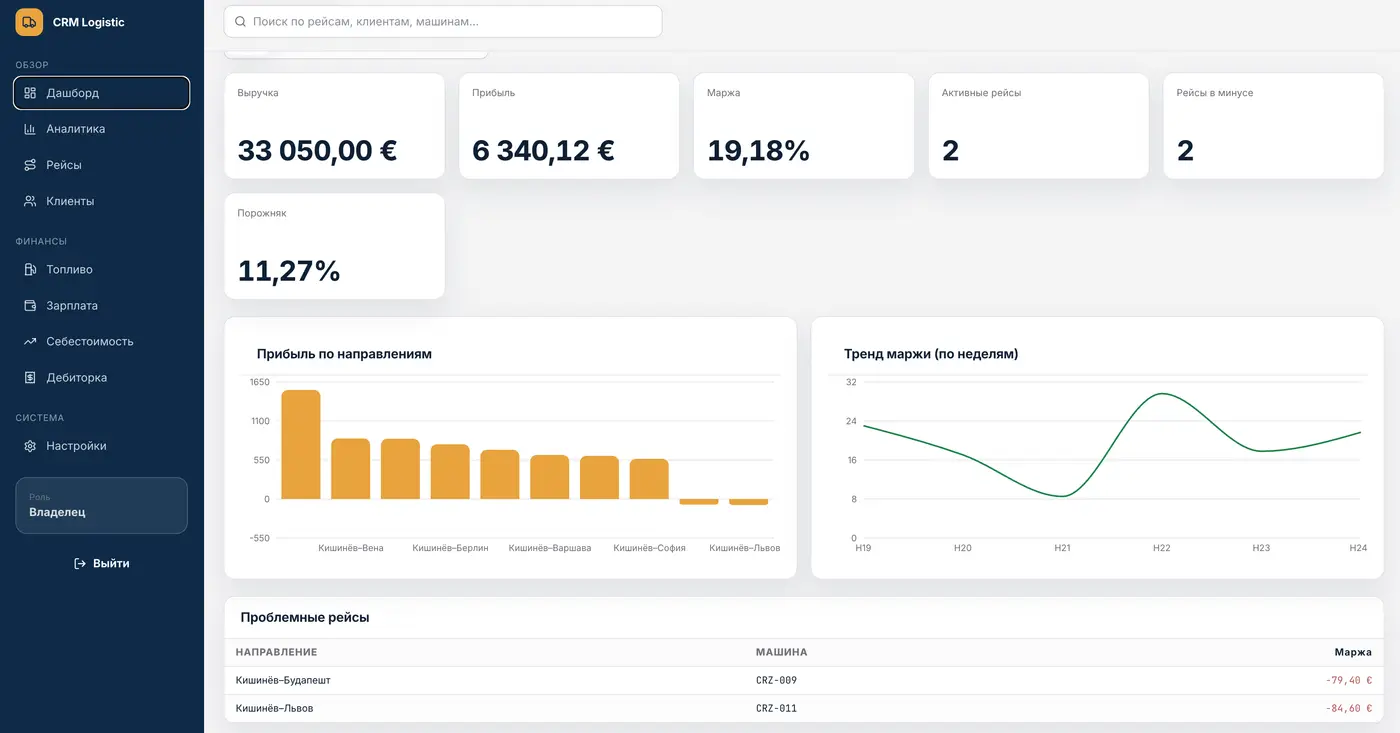Click the Рейсы route icon
The height and width of the screenshot is (733, 1400).
pos(30,165)
